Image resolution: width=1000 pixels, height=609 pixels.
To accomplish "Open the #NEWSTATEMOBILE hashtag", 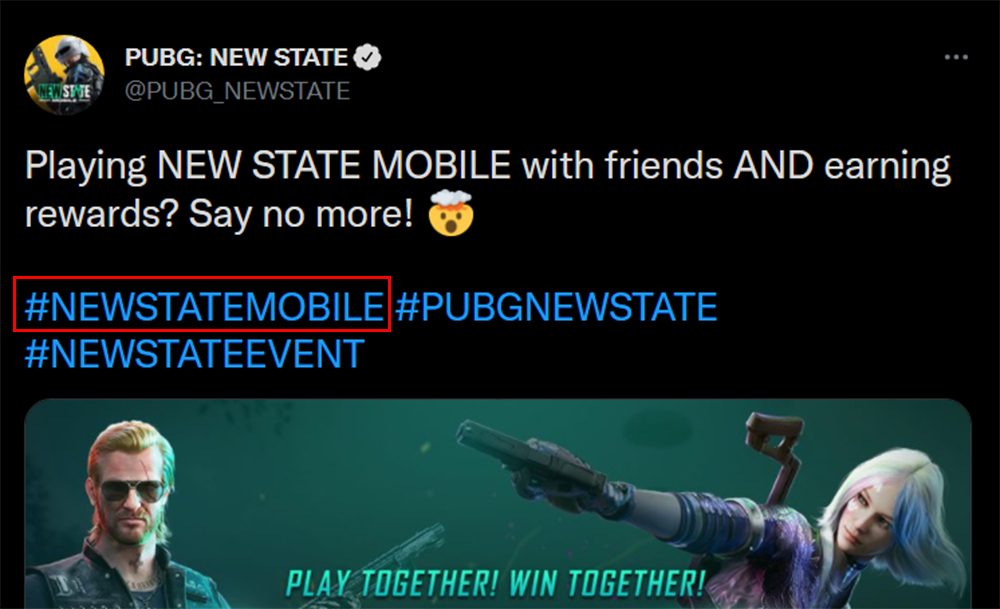I will pyautogui.click(x=204, y=307).
